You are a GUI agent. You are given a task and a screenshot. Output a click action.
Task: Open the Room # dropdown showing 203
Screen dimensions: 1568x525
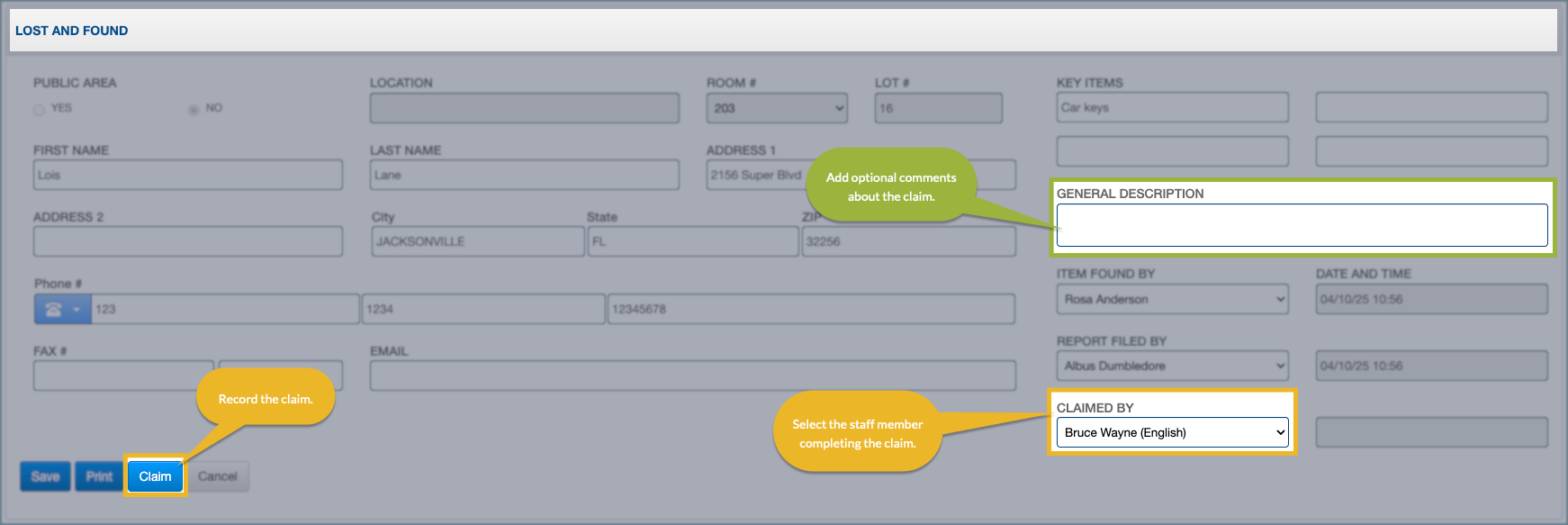click(776, 108)
